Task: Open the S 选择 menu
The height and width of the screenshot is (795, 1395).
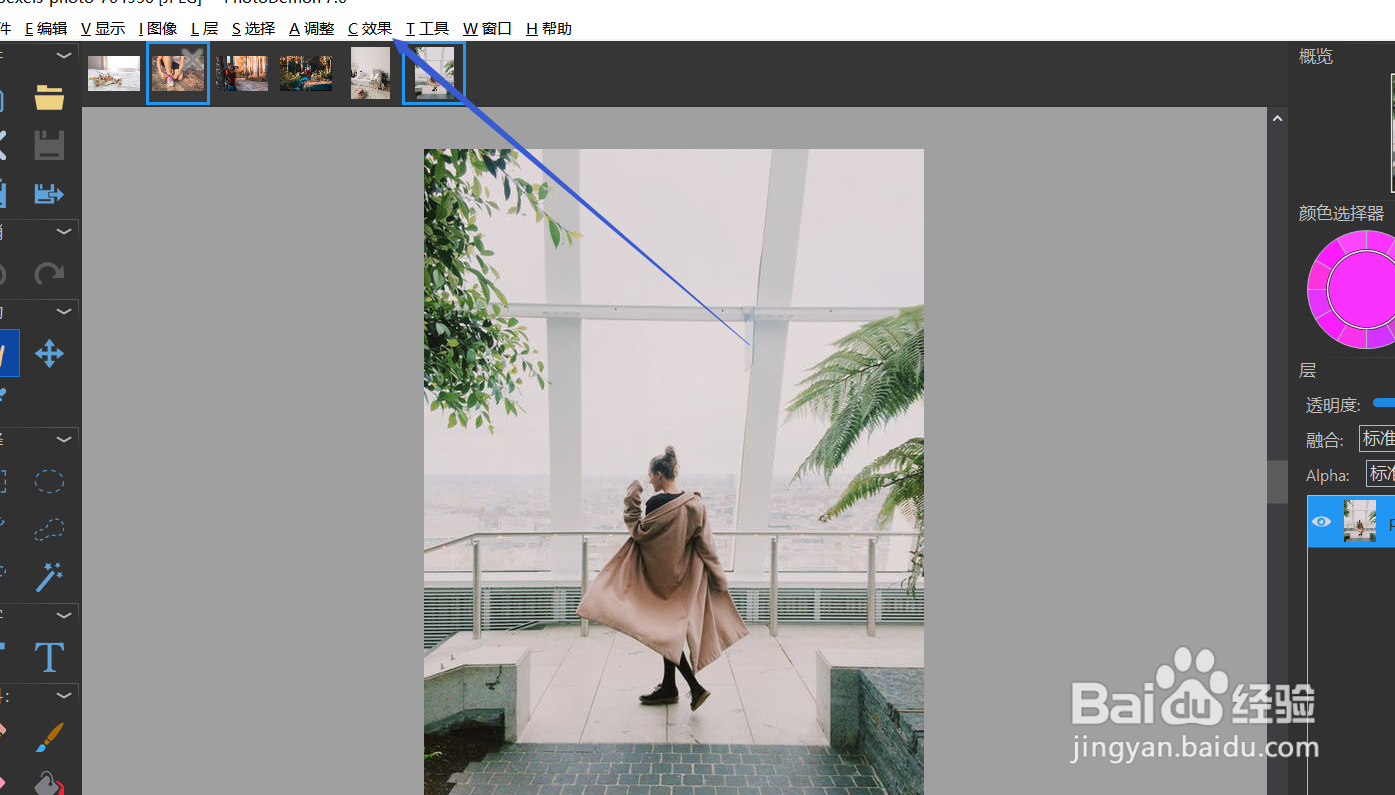Action: (253, 29)
